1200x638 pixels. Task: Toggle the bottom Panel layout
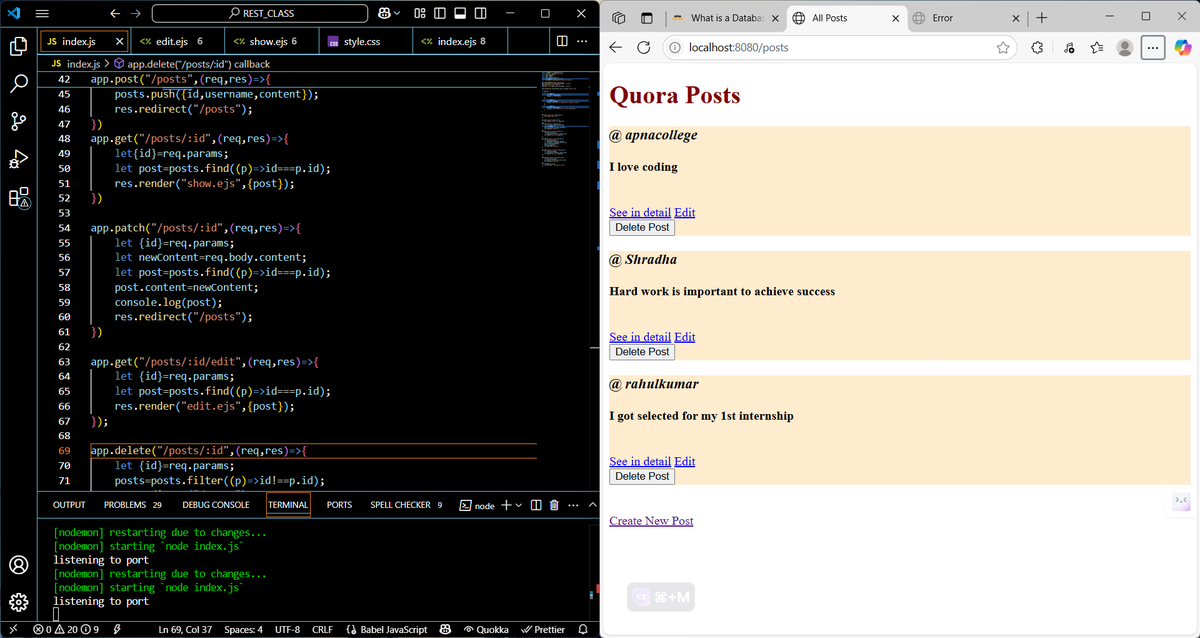461,14
